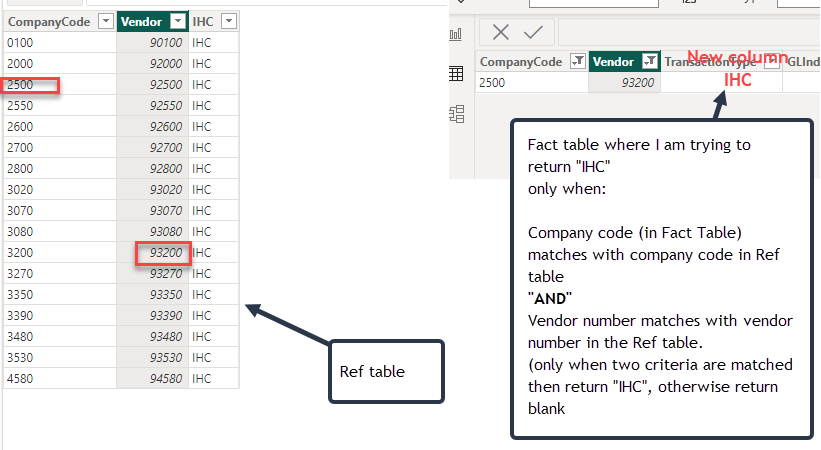Image resolution: width=821 pixels, height=450 pixels.
Task: Select CompanyCode cell 3350
Action: [x=60, y=294]
